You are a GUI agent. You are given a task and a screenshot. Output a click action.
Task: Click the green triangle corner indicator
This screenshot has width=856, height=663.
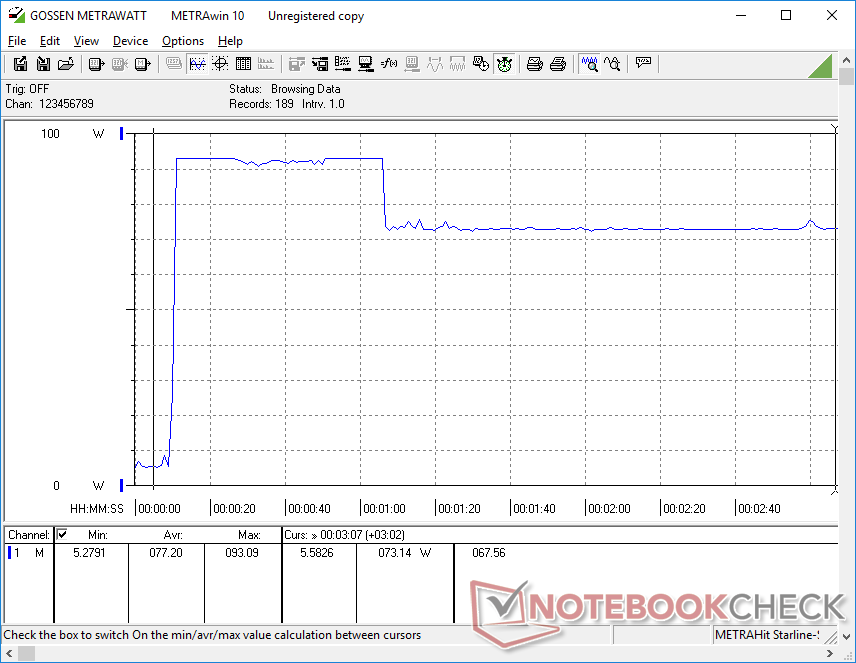coord(821,66)
